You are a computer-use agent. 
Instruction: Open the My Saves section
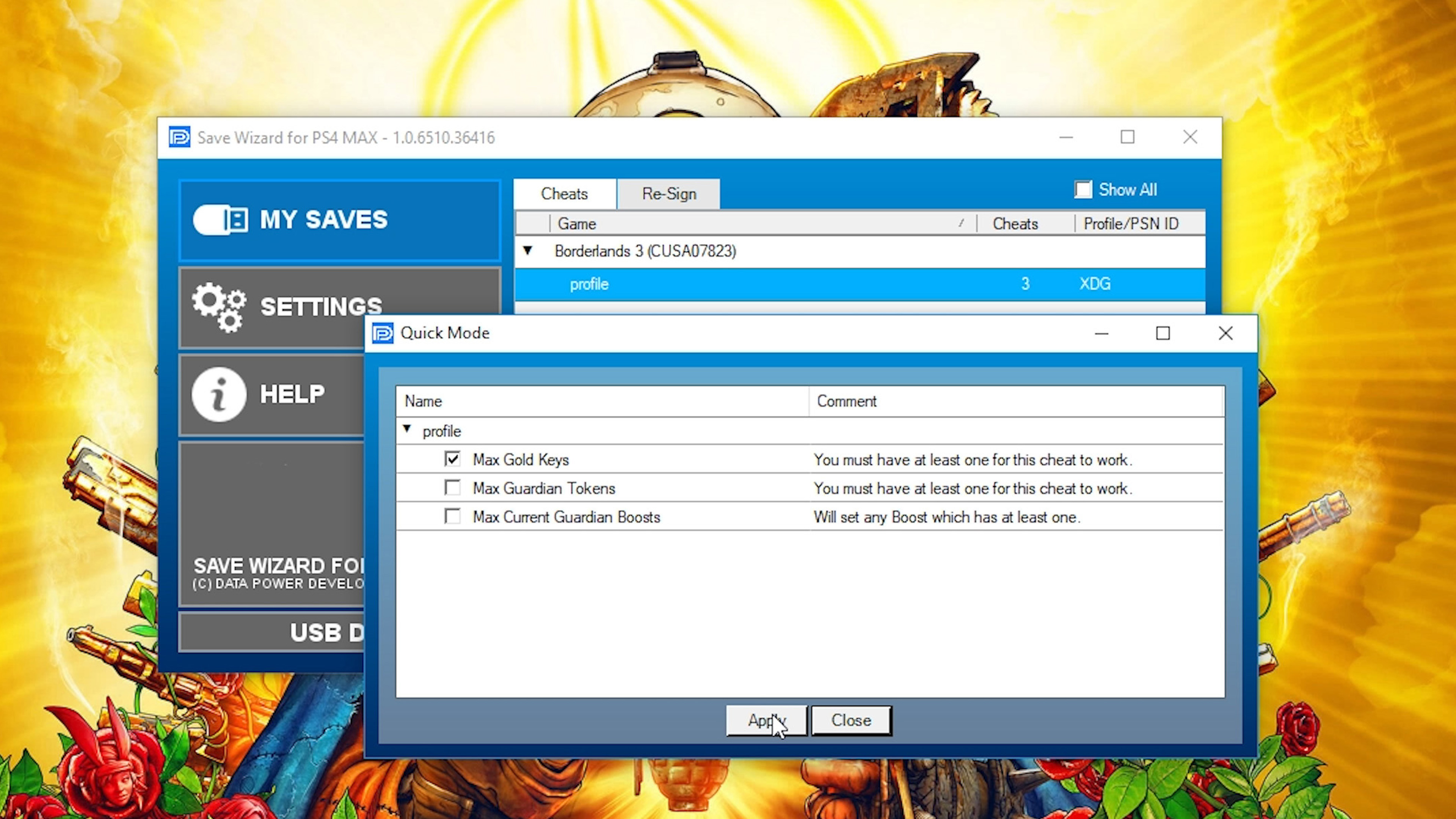[340, 220]
